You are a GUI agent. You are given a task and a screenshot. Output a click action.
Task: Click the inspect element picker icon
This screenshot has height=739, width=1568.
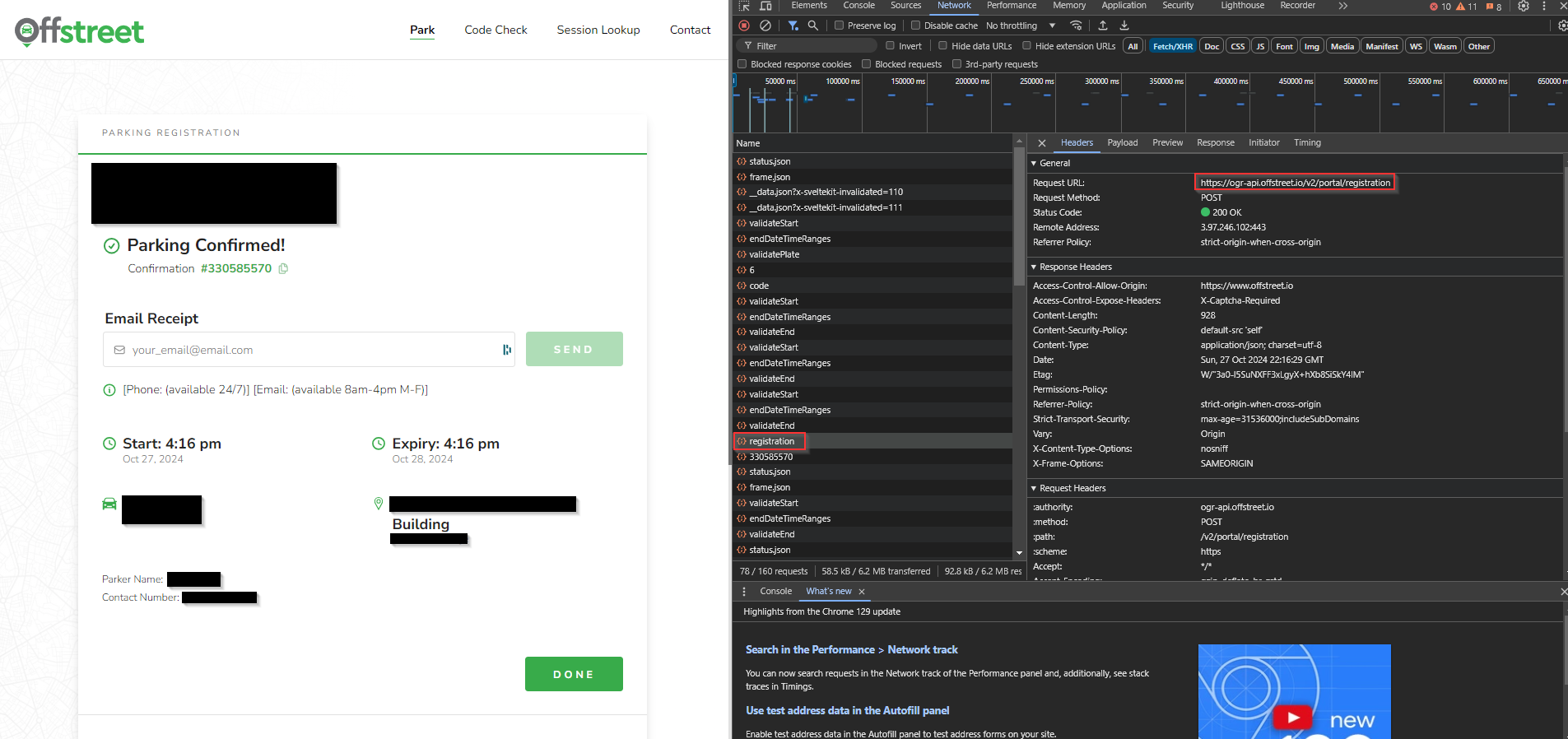point(744,6)
